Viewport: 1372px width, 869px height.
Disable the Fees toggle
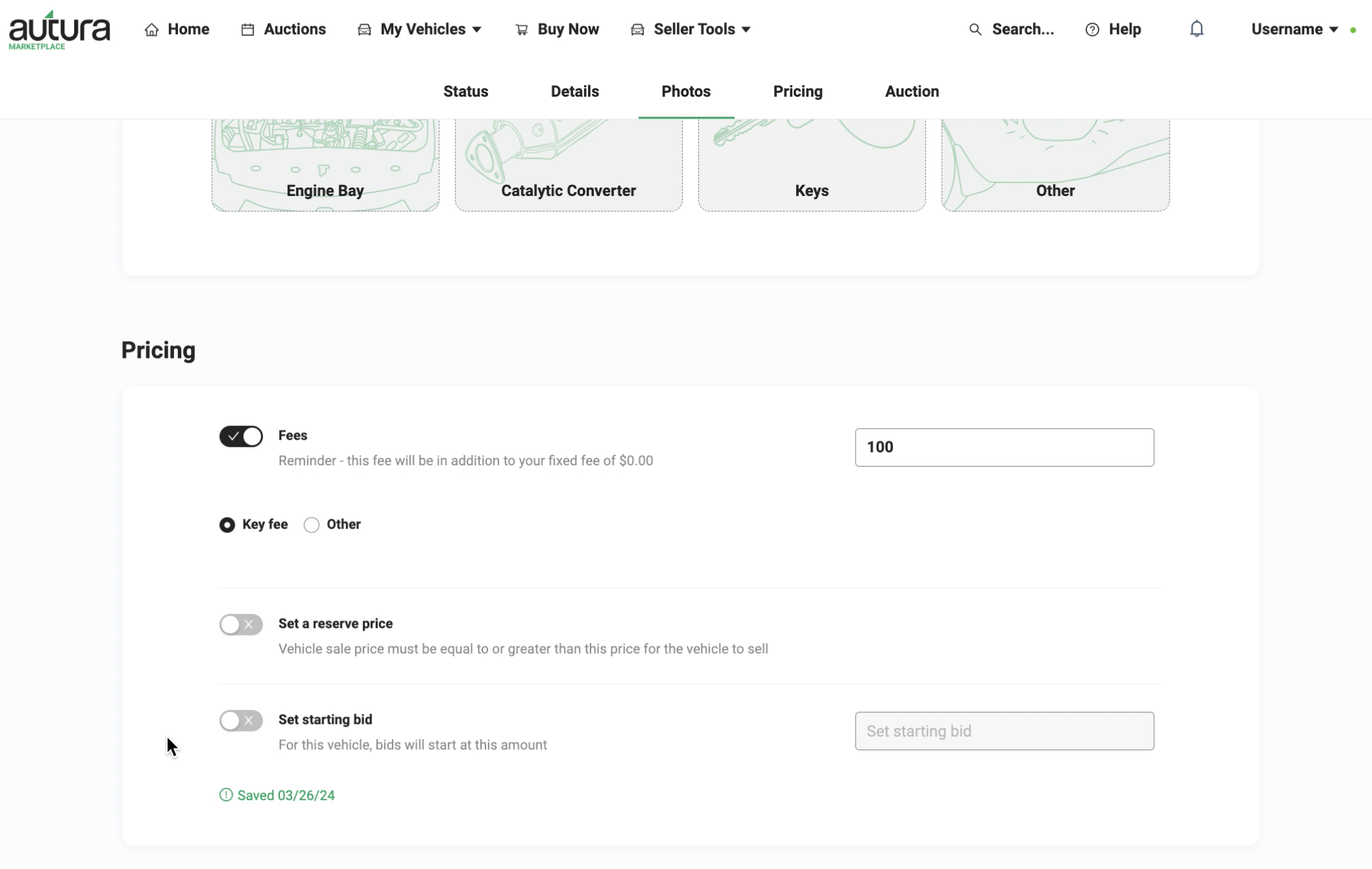click(241, 436)
